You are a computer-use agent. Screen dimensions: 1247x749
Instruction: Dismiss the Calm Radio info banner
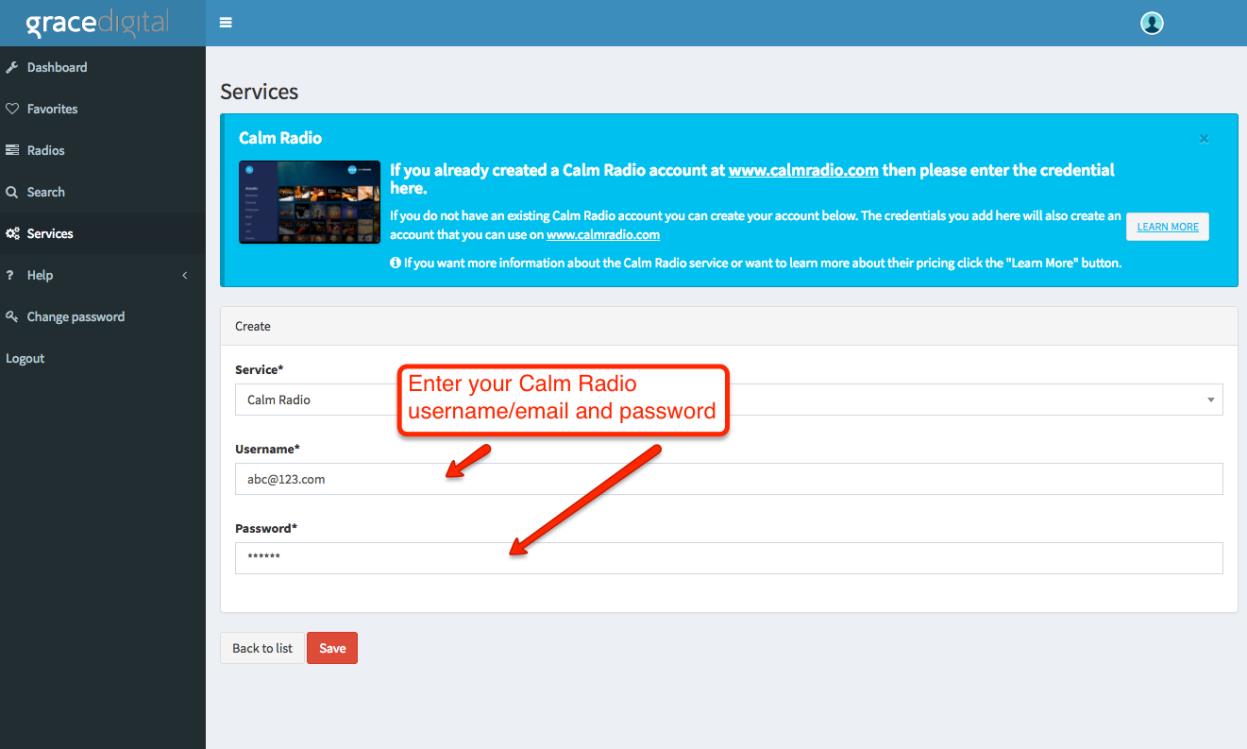tap(1204, 138)
